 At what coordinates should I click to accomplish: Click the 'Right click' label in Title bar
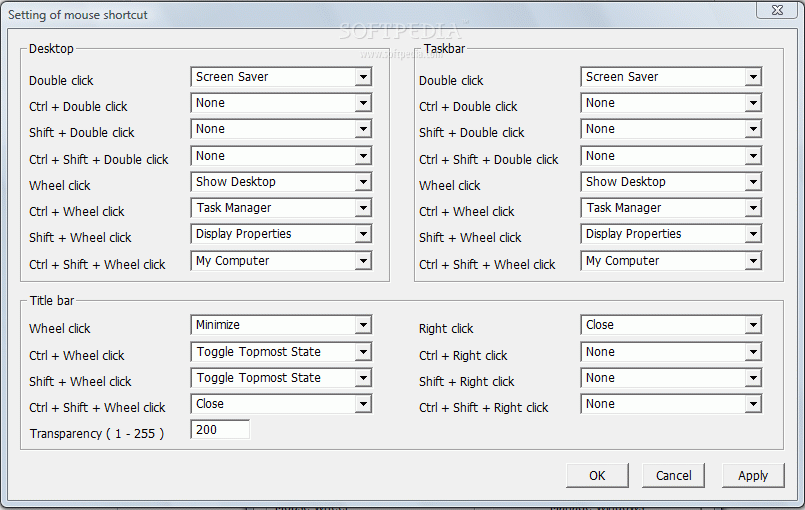point(446,329)
